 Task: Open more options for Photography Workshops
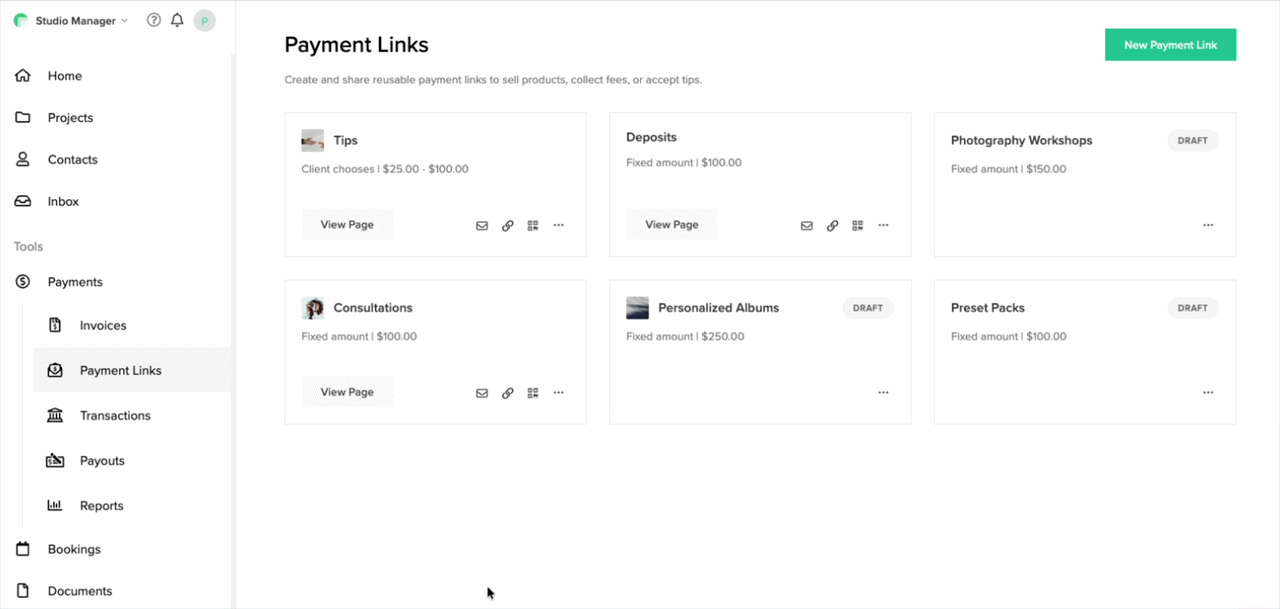click(1208, 225)
